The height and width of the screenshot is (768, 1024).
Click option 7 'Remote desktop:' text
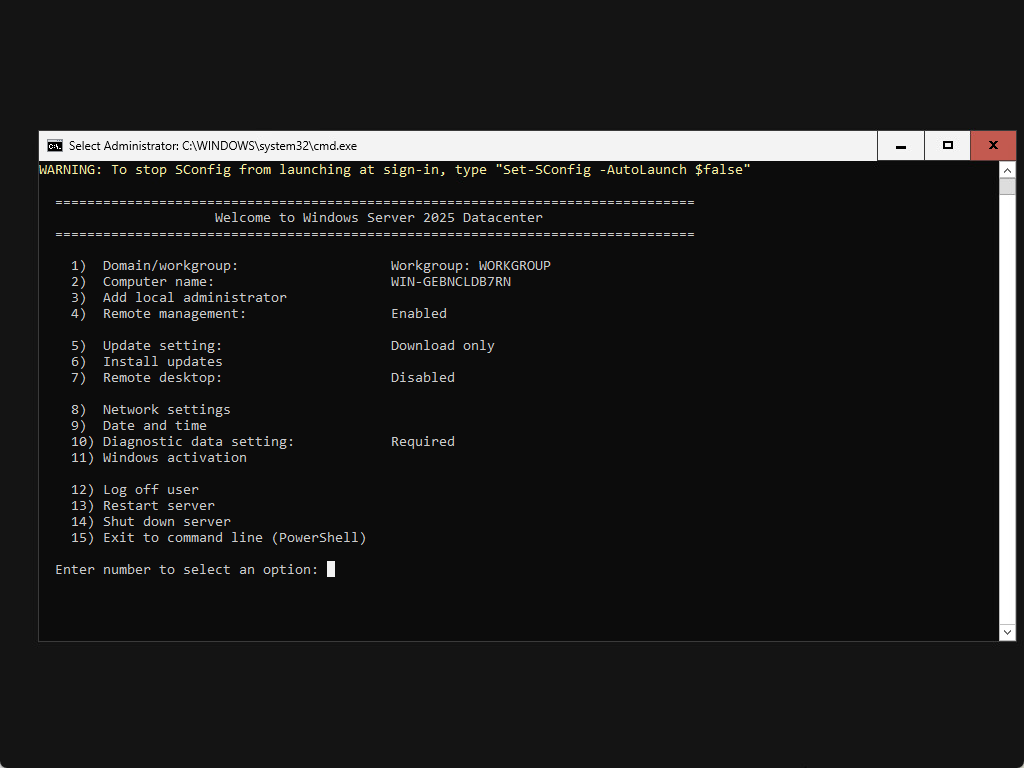coord(163,377)
